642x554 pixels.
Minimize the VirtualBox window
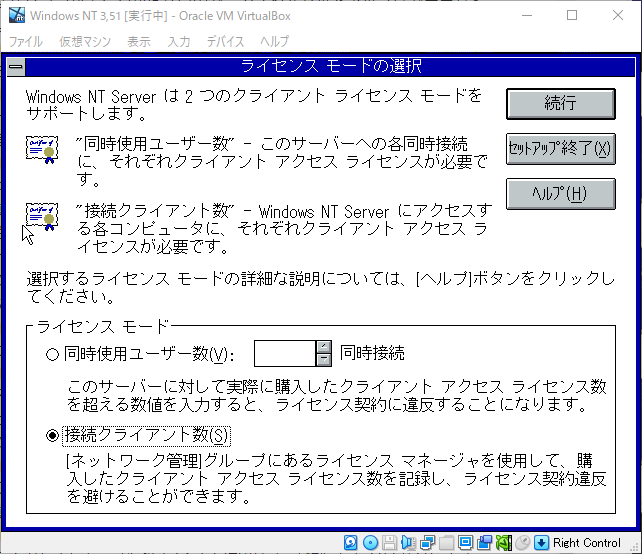(x=527, y=16)
